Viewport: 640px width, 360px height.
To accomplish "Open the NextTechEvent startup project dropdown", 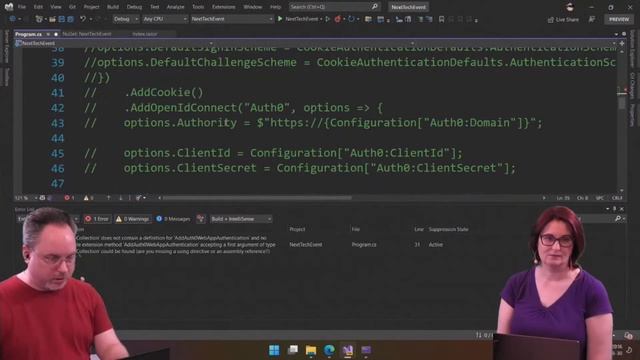I will click(x=232, y=19).
